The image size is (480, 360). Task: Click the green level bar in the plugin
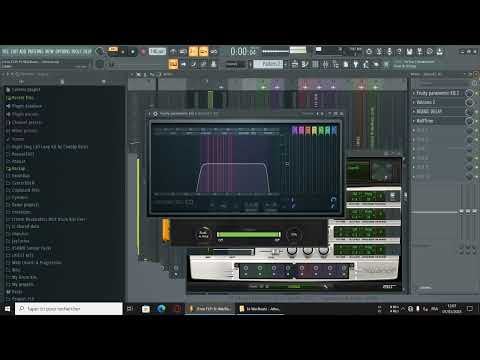(x=249, y=235)
